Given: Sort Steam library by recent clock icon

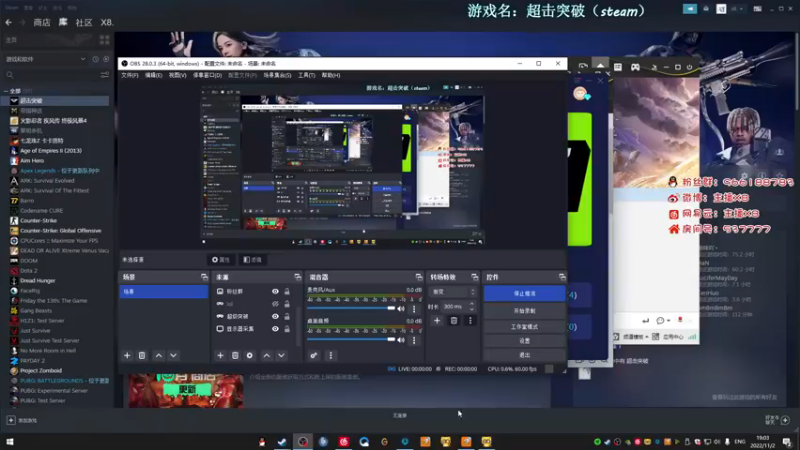Looking at the screenshot, I should (95, 59).
